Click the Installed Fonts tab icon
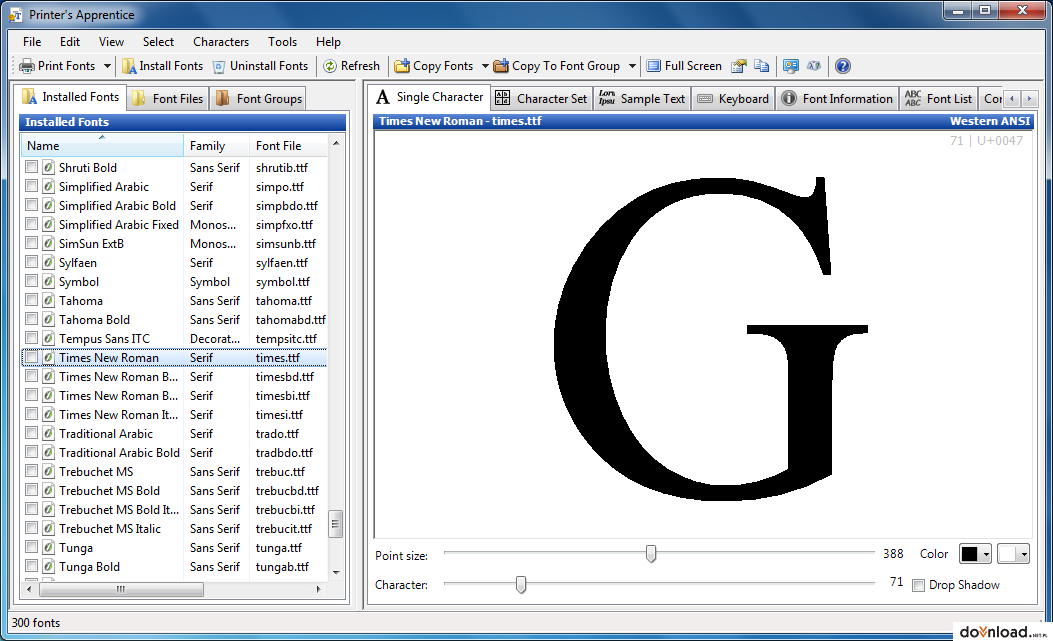This screenshot has height=641, width=1053. (30, 97)
